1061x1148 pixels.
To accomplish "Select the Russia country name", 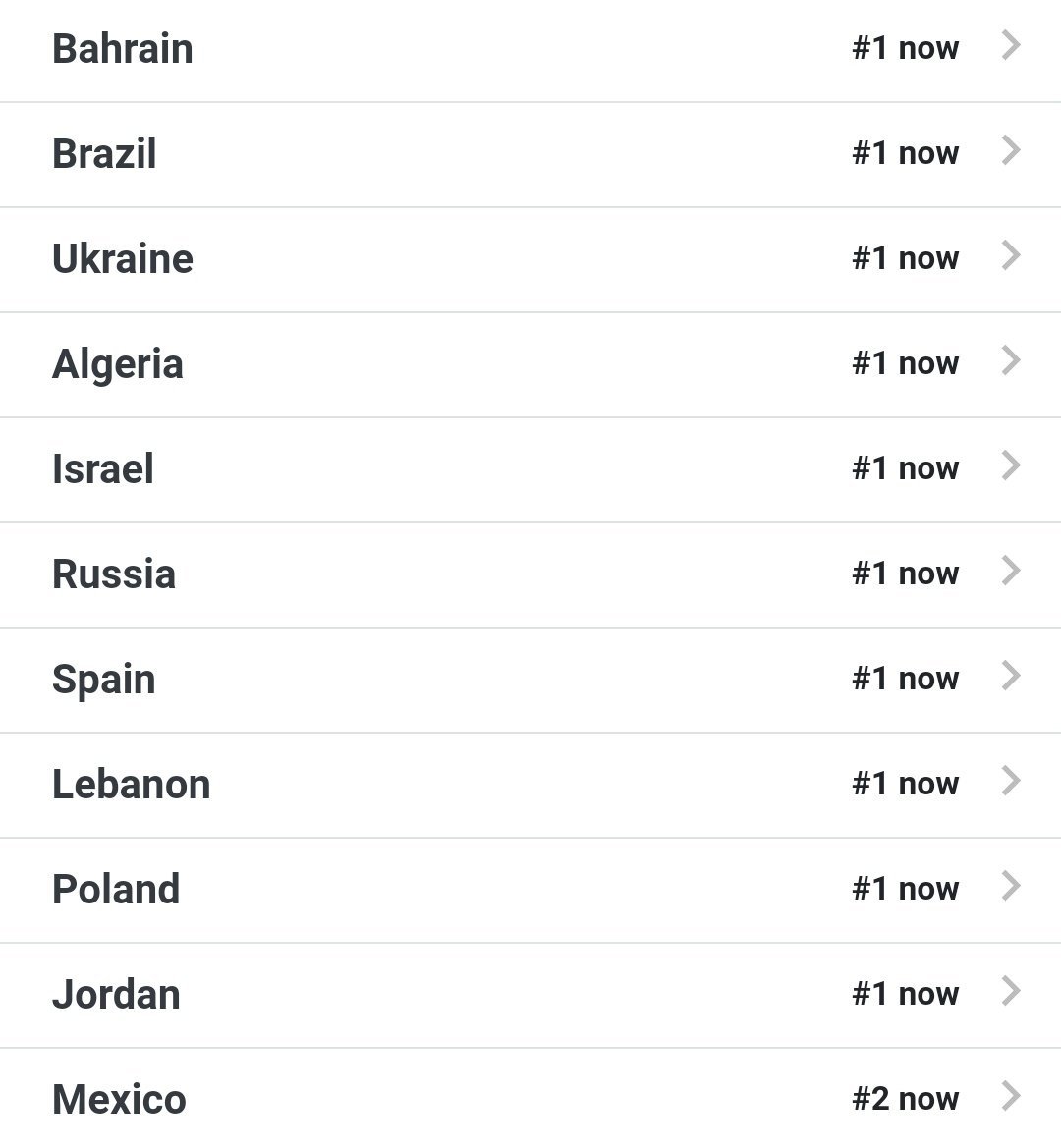I will tap(114, 574).
